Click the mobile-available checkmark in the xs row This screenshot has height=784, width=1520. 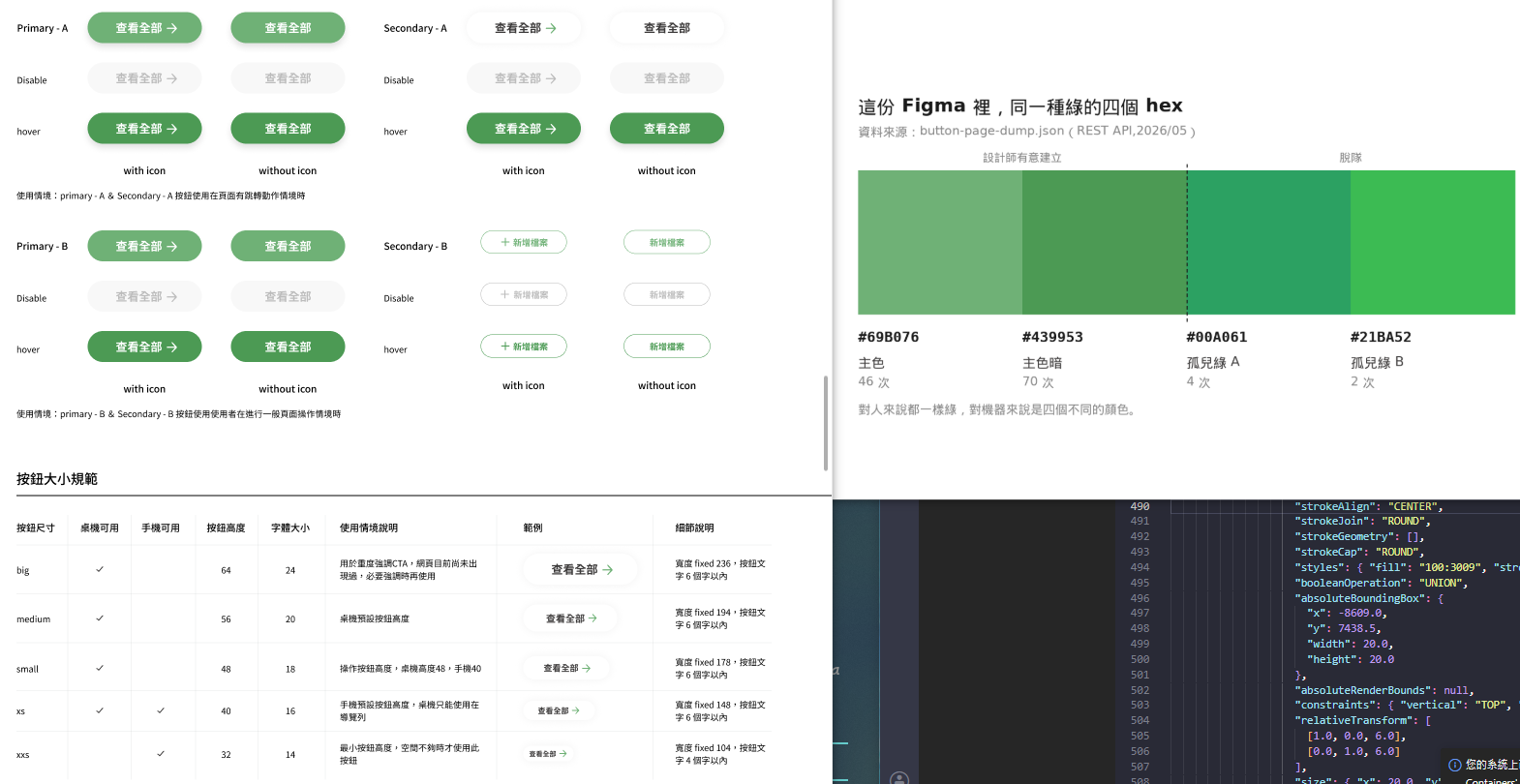point(161,710)
